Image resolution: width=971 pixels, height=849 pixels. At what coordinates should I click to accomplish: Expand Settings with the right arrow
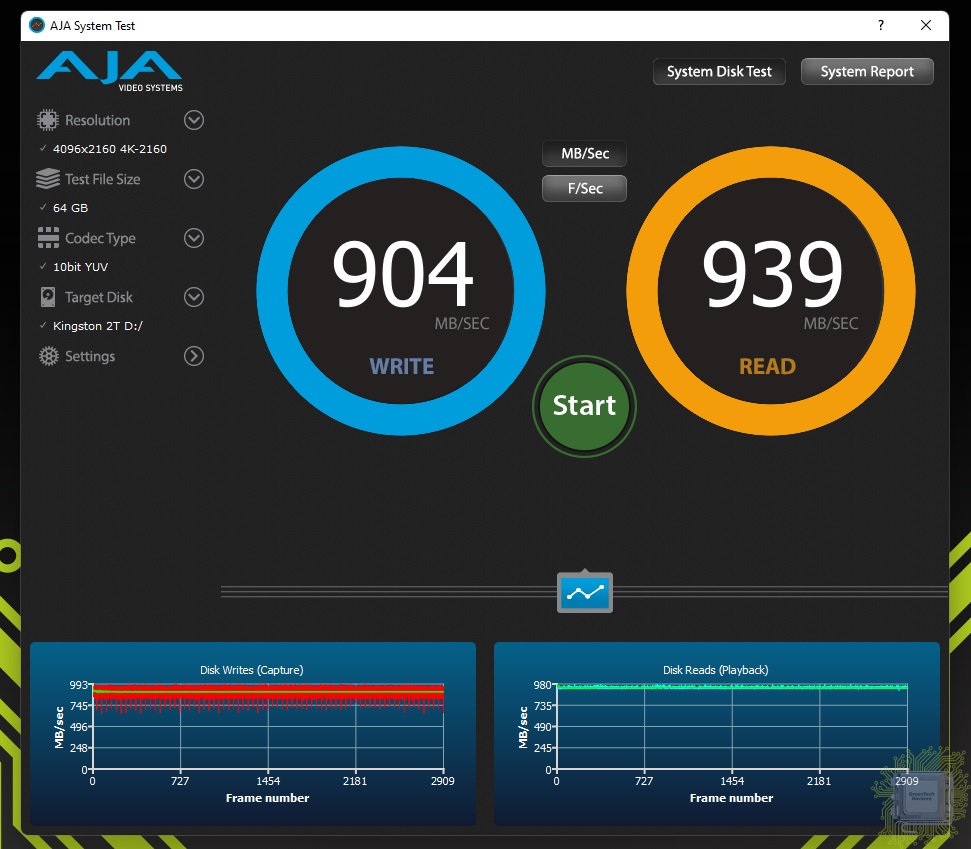click(x=194, y=356)
